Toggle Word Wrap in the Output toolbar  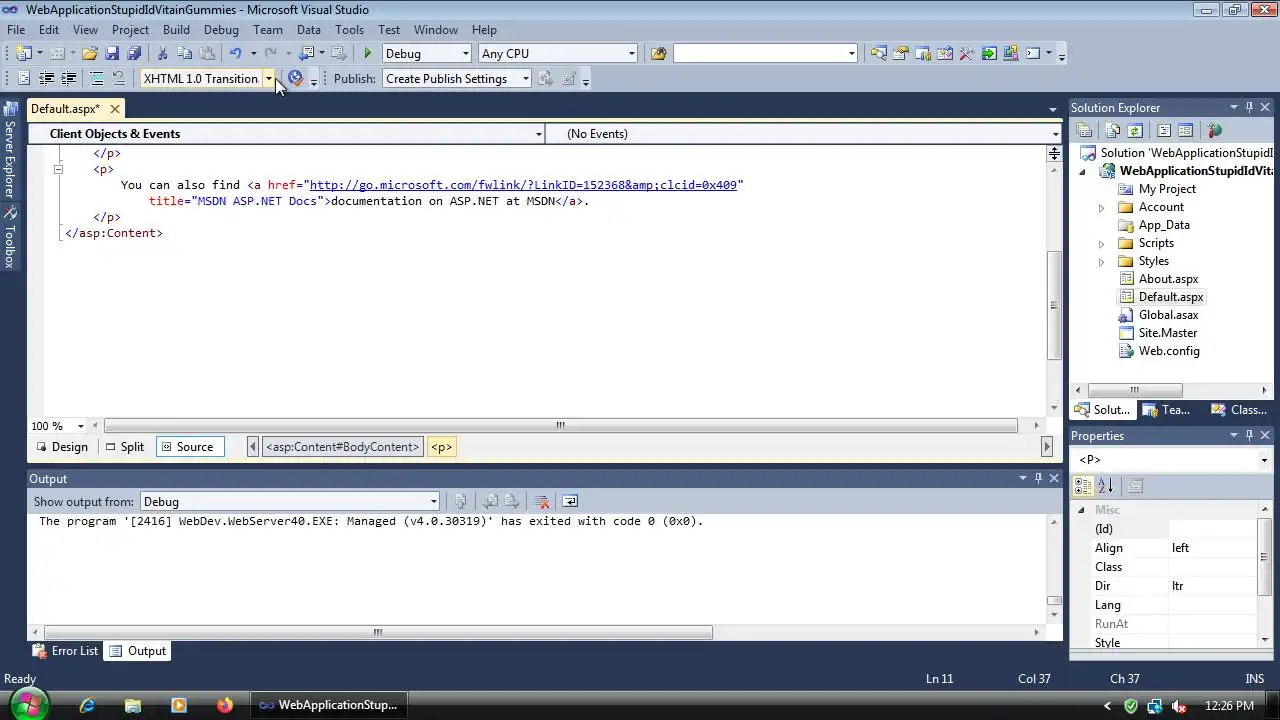tap(570, 502)
